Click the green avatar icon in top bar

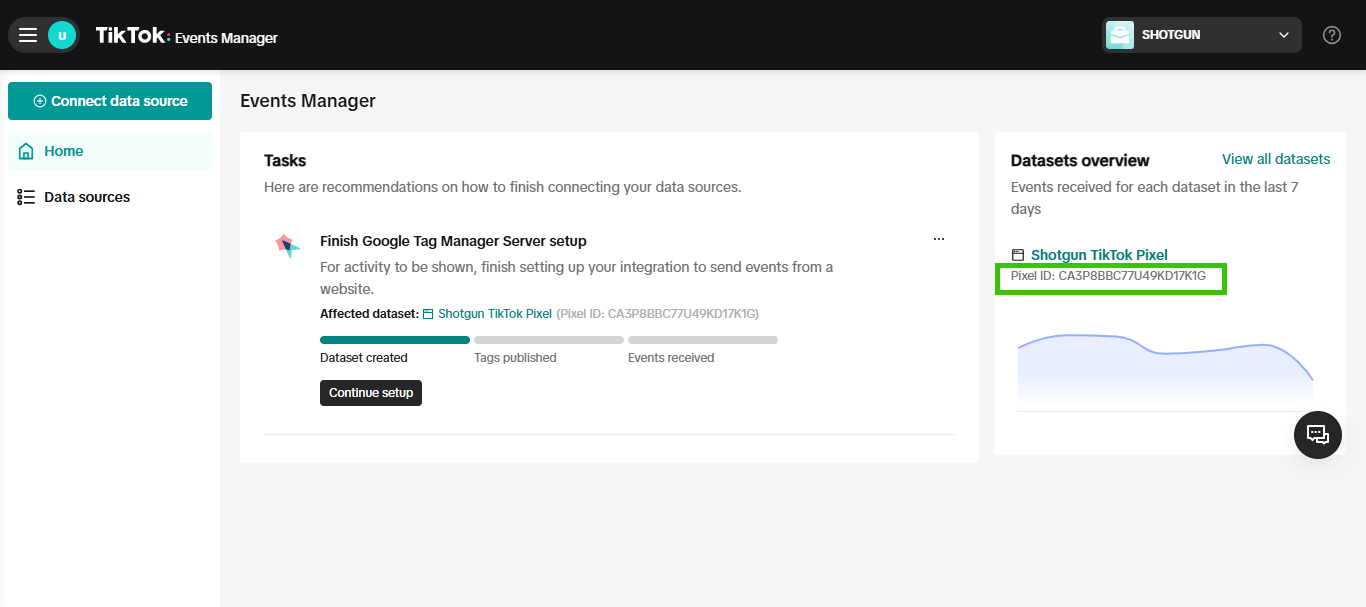click(61, 34)
